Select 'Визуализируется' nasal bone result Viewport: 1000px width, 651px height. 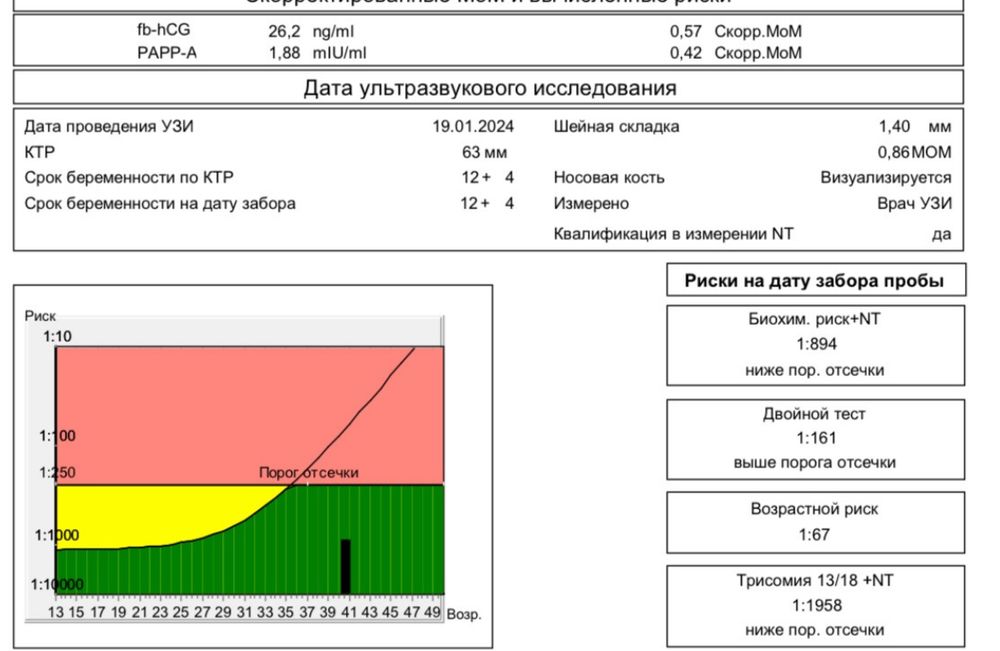[886, 177]
